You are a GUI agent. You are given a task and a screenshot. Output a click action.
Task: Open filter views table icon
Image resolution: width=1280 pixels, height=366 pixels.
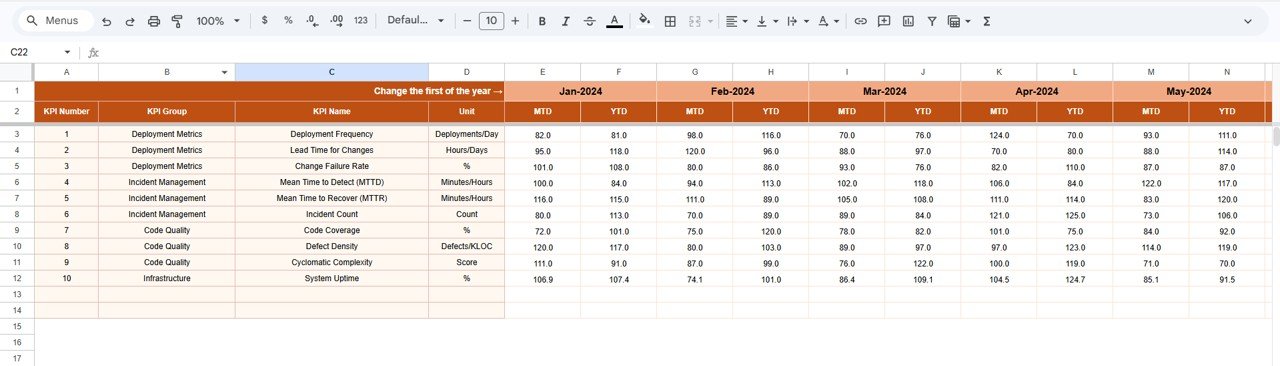tap(954, 21)
